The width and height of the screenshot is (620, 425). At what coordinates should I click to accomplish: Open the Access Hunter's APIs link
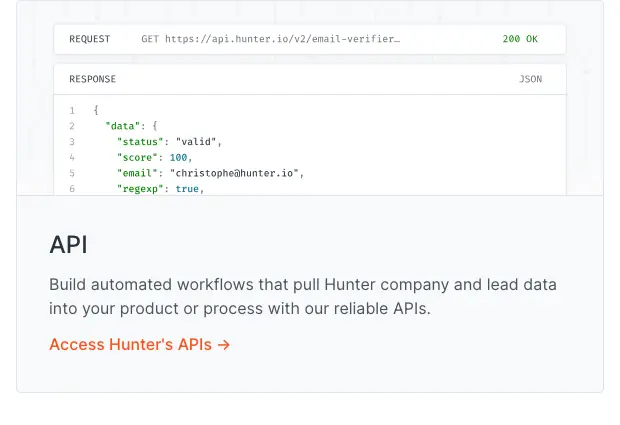coord(139,344)
